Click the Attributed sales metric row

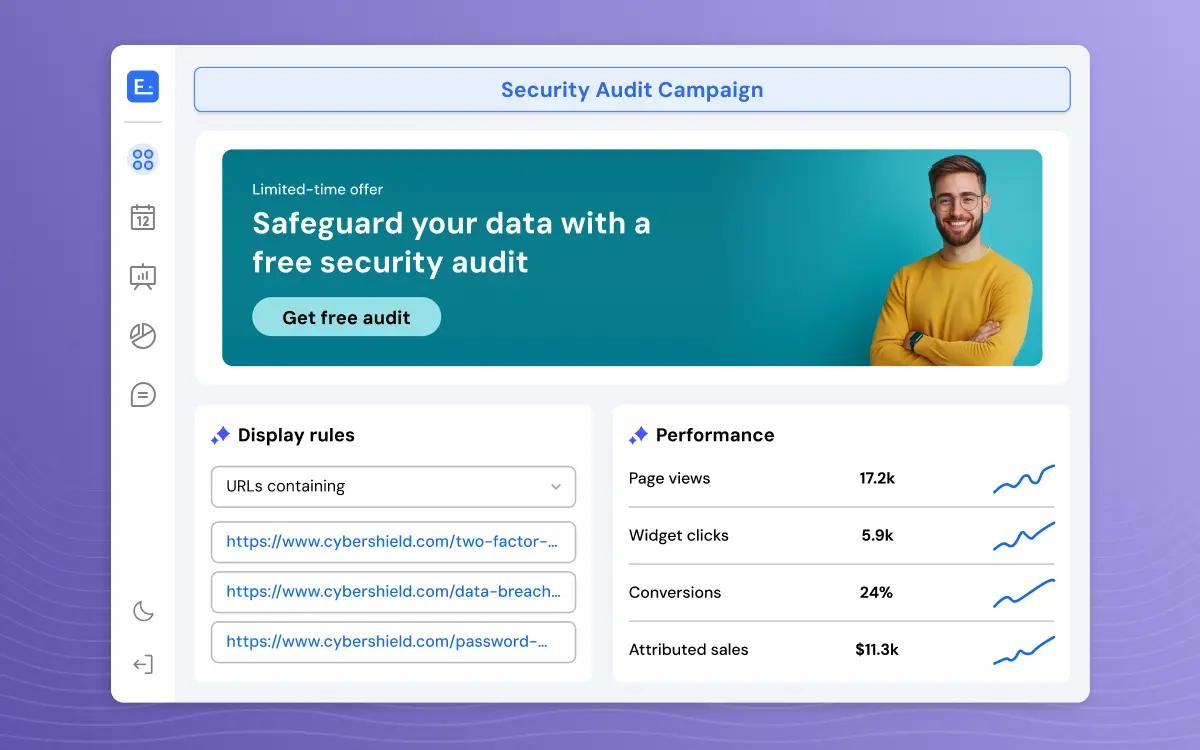click(840, 650)
